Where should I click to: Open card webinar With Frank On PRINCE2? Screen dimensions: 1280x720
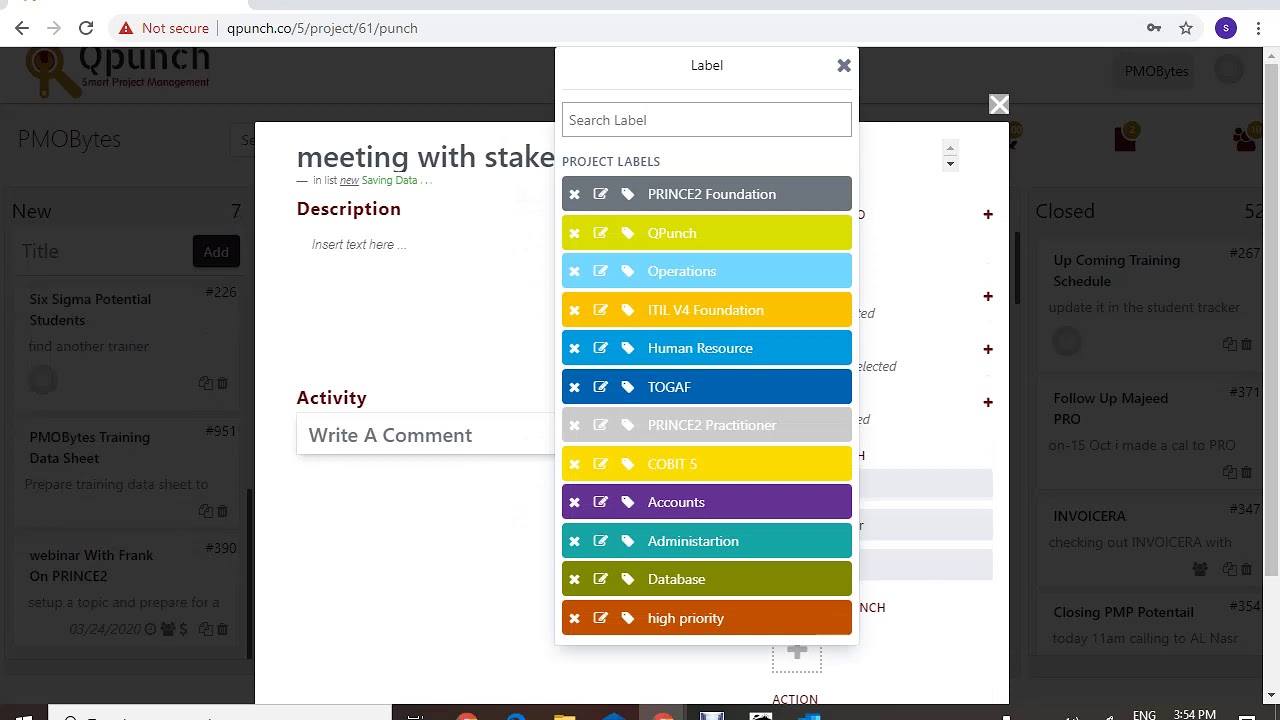[91, 565]
